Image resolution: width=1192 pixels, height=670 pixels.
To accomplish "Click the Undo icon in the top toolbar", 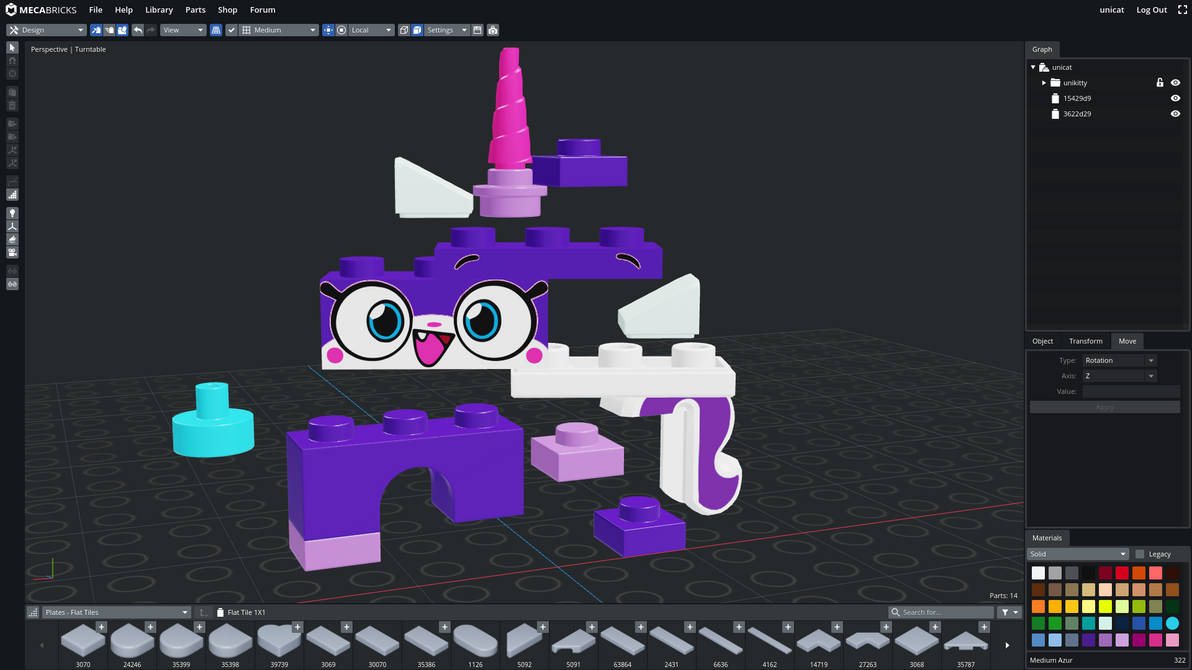I will pyautogui.click(x=138, y=30).
